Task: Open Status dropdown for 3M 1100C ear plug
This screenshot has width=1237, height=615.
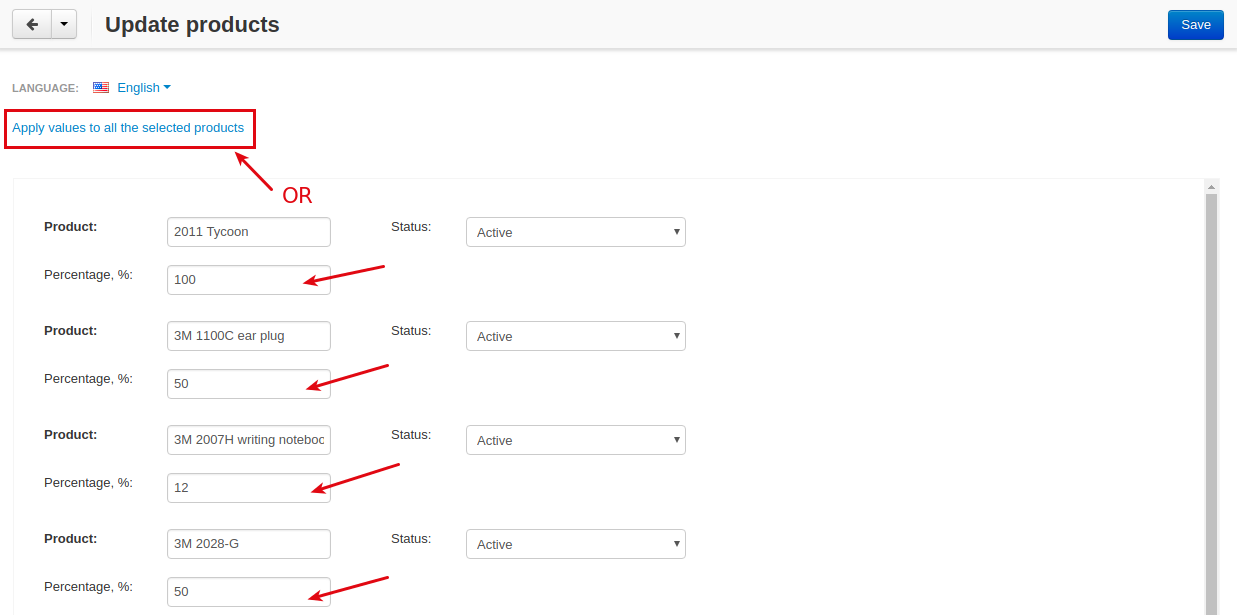Action: (576, 336)
